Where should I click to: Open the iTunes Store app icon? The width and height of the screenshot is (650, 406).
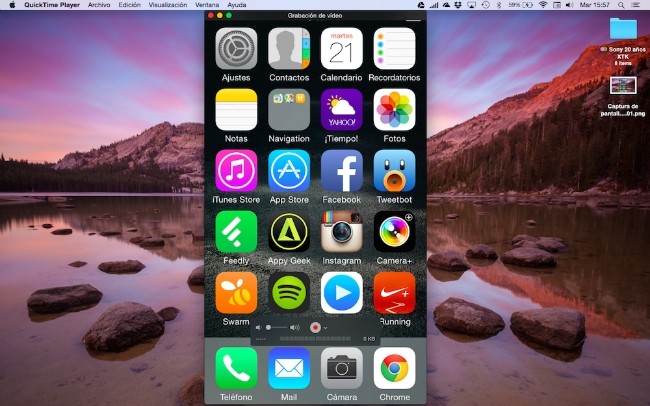pyautogui.click(x=236, y=171)
